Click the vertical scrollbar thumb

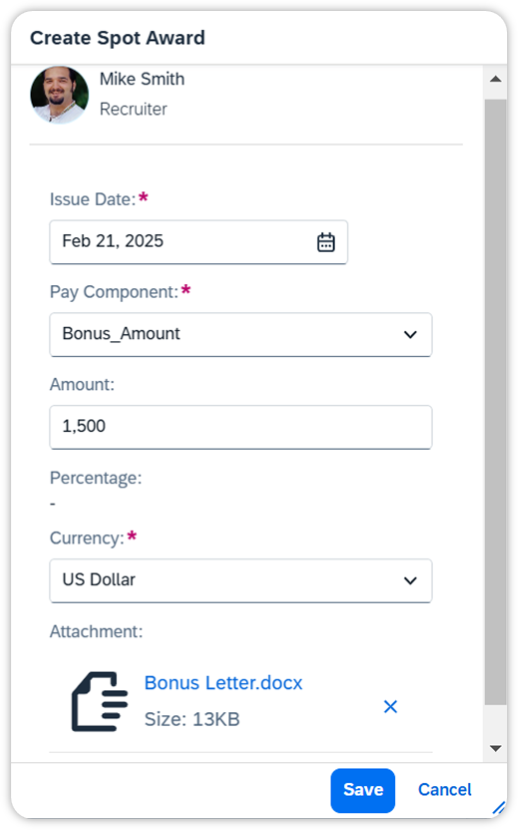pos(496,402)
